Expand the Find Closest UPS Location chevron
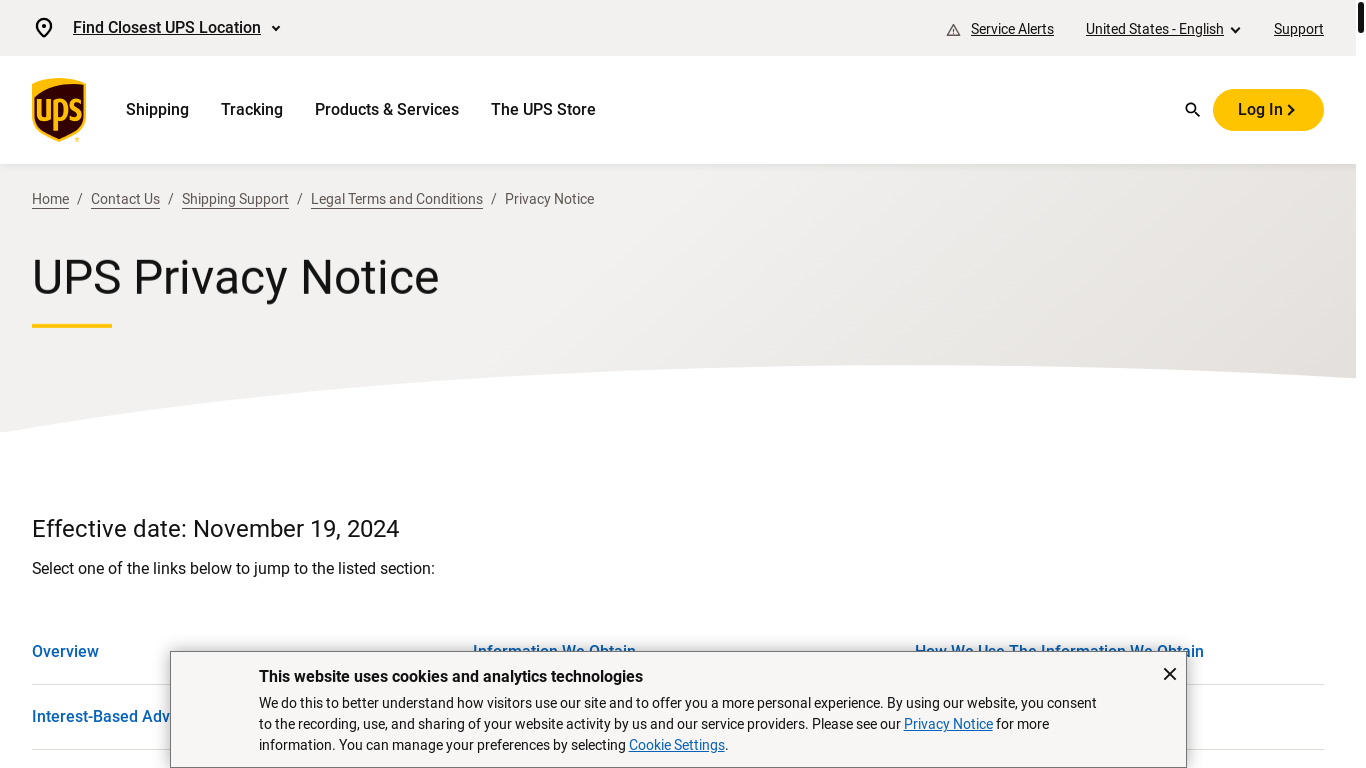The image size is (1366, 768). point(276,28)
